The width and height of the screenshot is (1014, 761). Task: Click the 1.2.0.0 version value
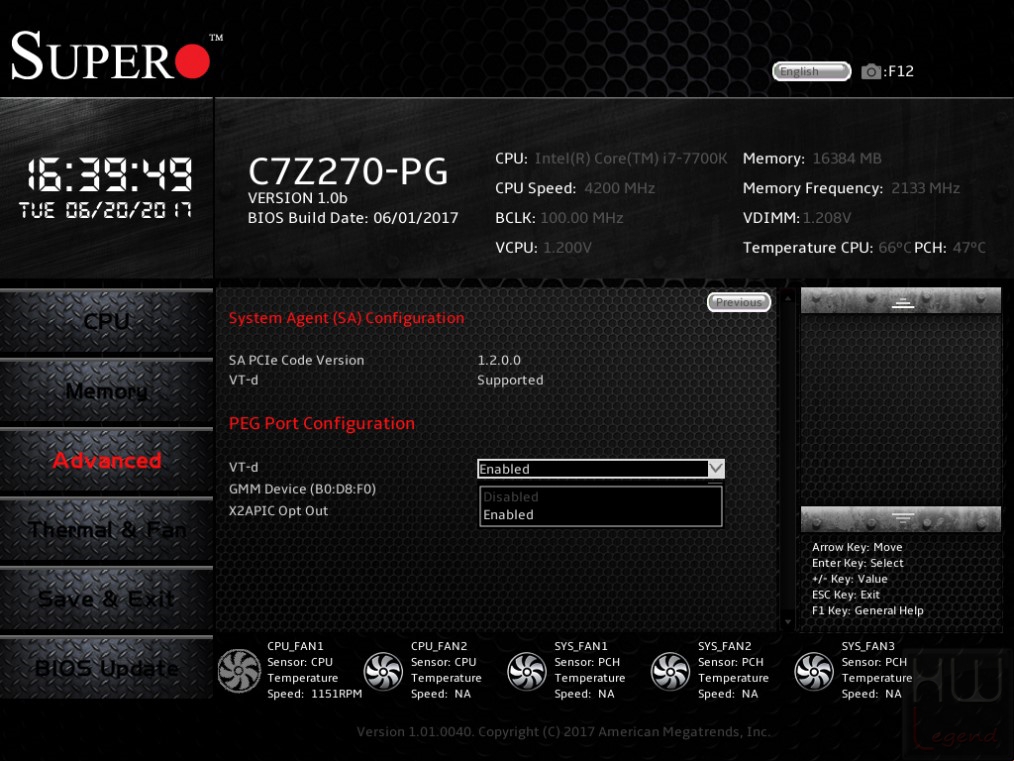point(499,360)
